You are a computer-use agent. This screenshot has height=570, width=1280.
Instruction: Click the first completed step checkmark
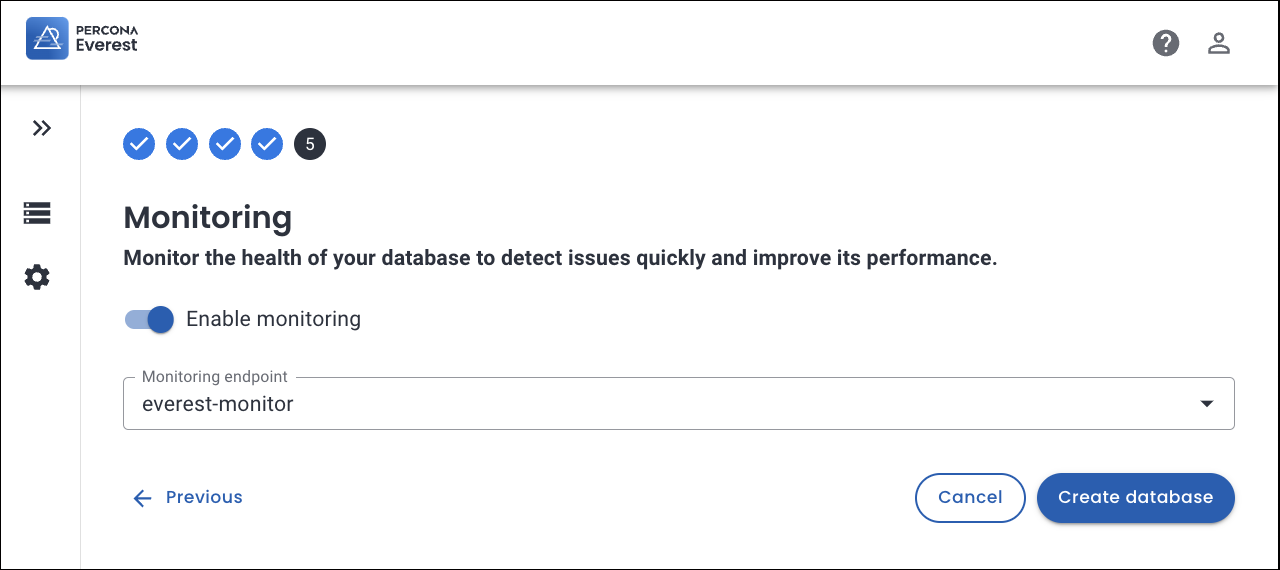click(x=139, y=144)
